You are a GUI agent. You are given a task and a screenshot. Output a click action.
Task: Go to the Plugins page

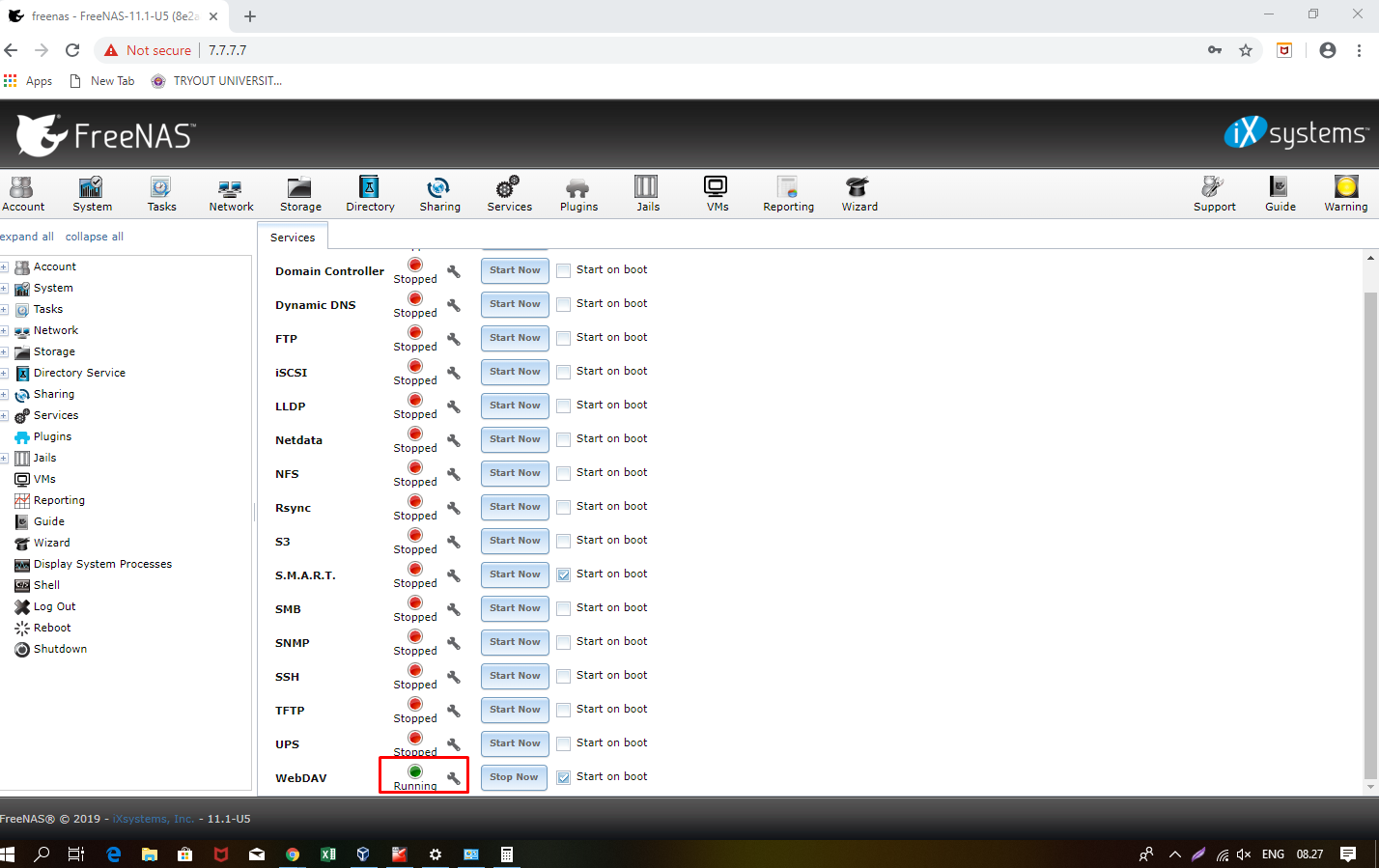pyautogui.click(x=577, y=193)
